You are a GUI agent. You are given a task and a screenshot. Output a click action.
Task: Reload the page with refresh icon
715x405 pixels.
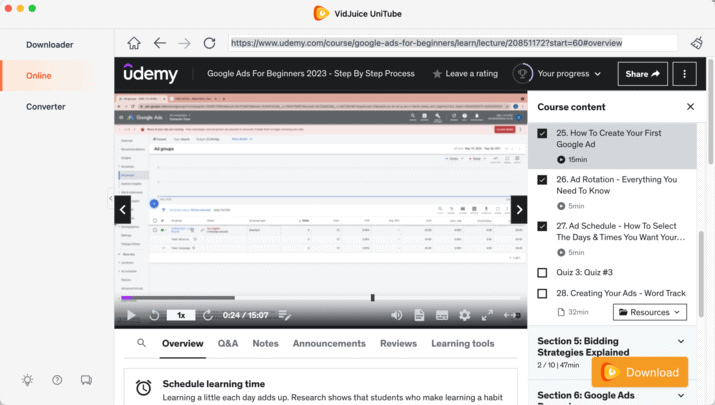point(209,43)
